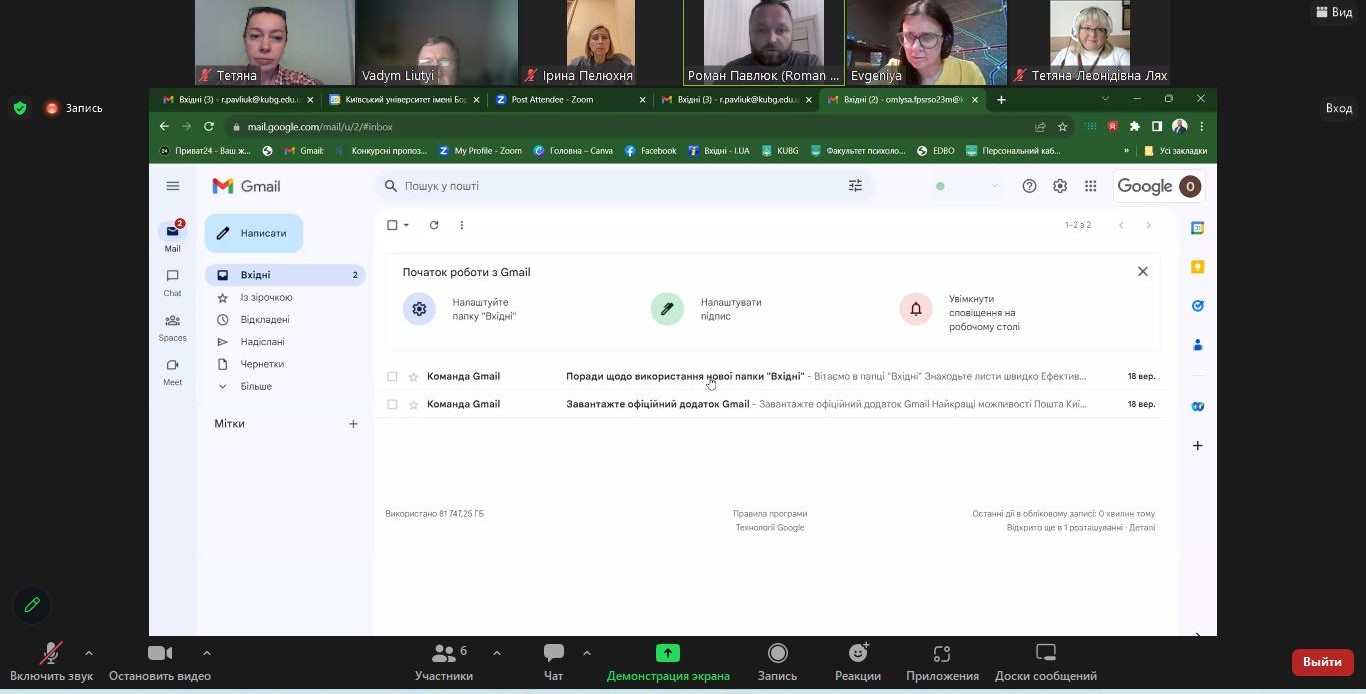
Task: Open the Надіслані folder
Action: point(262,342)
